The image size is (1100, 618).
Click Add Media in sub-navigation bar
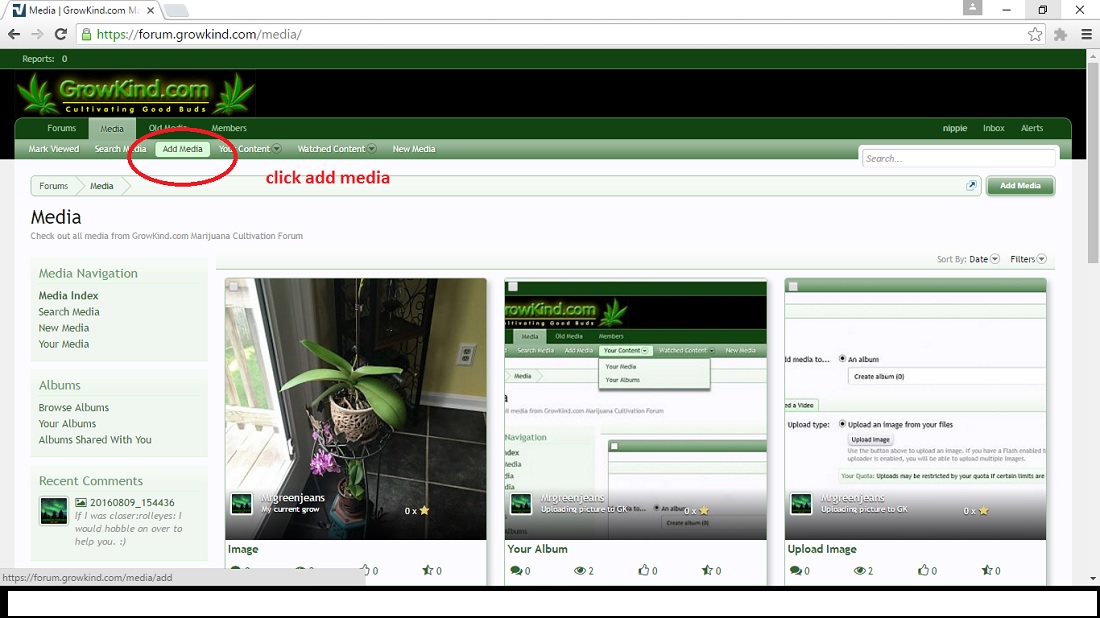[182, 149]
